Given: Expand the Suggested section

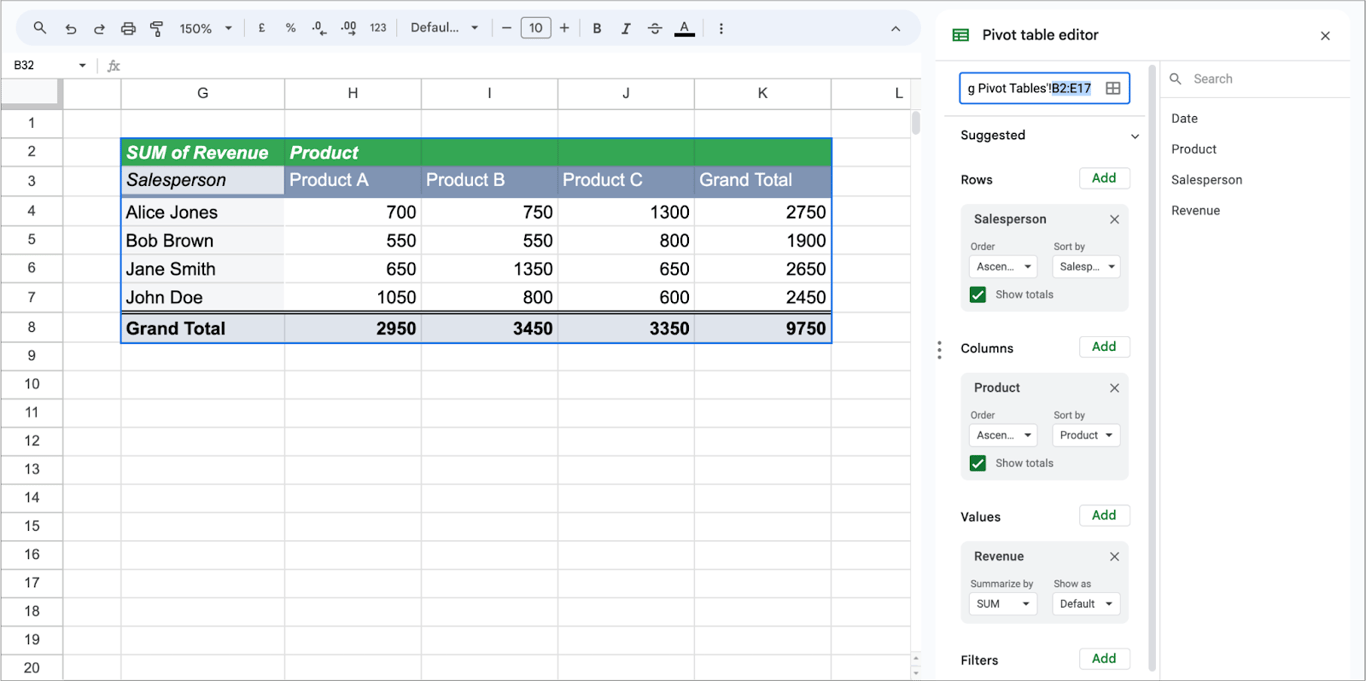Looking at the screenshot, I should pyautogui.click(x=1135, y=136).
